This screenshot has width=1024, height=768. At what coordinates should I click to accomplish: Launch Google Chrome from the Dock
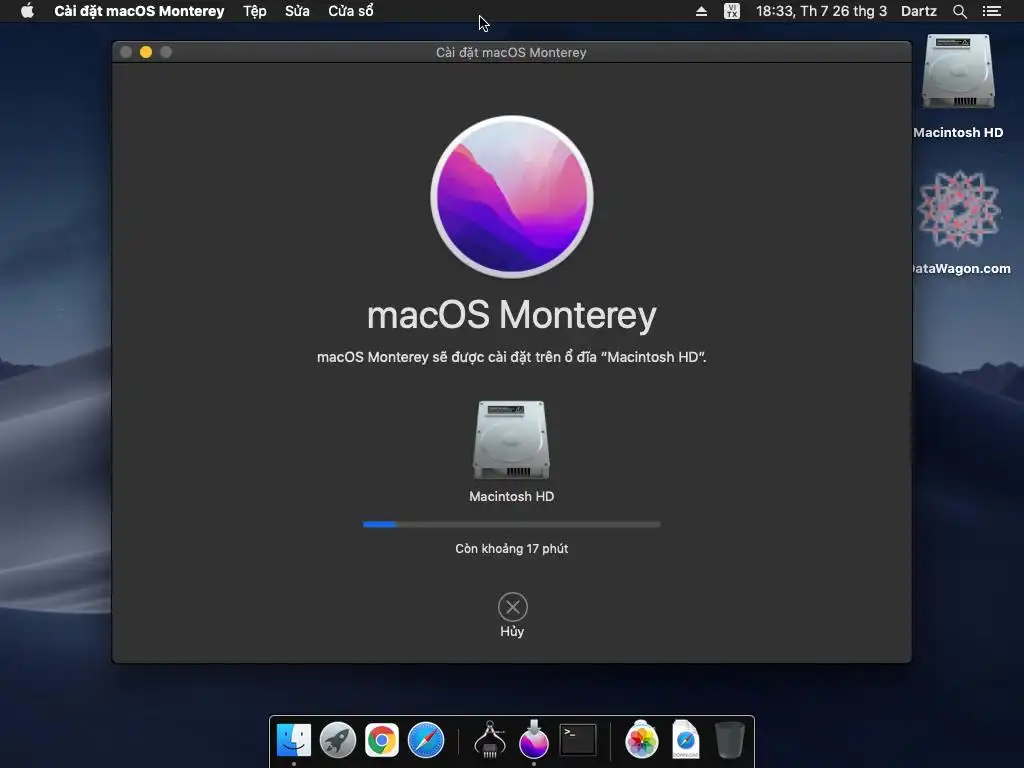[381, 740]
